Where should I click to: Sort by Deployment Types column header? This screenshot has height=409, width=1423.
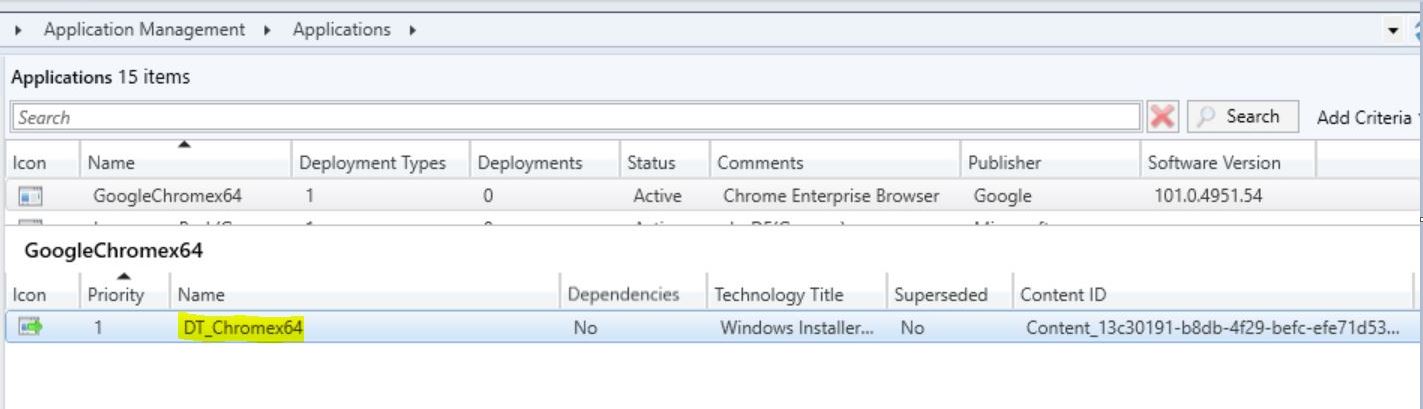pyautogui.click(x=381, y=163)
